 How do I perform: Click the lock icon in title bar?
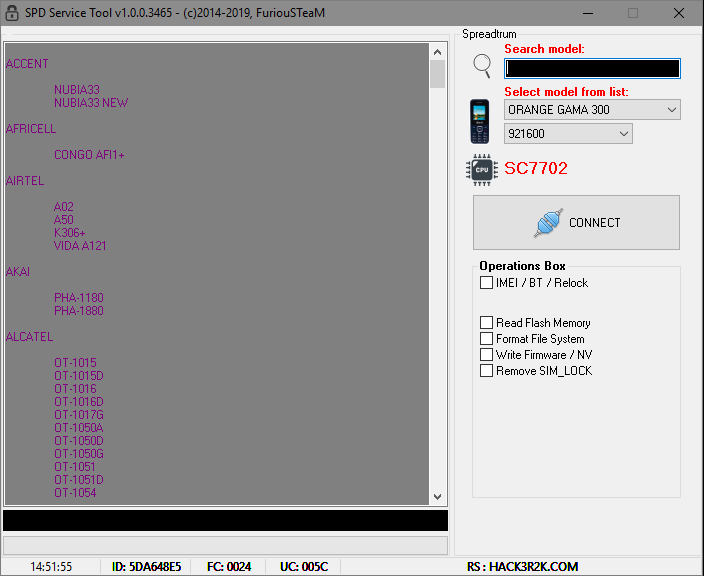(12, 13)
